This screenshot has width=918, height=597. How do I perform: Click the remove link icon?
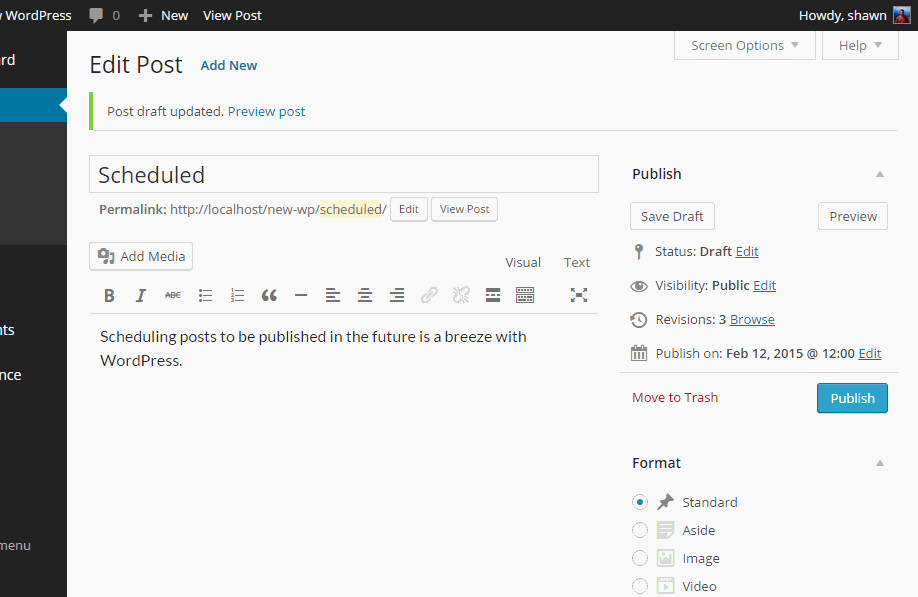(461, 296)
